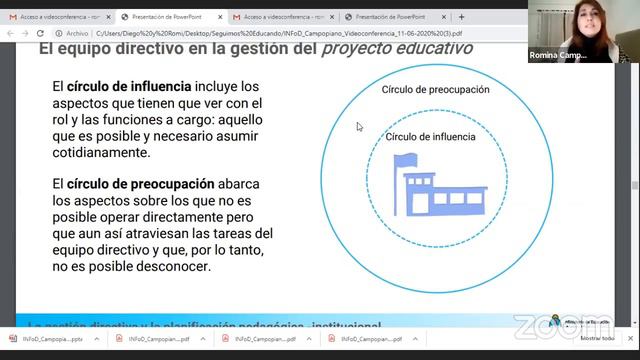This screenshot has width=640, height=360.
Task: Close the active Presentación de PowerPoint tab
Action: point(220,17)
